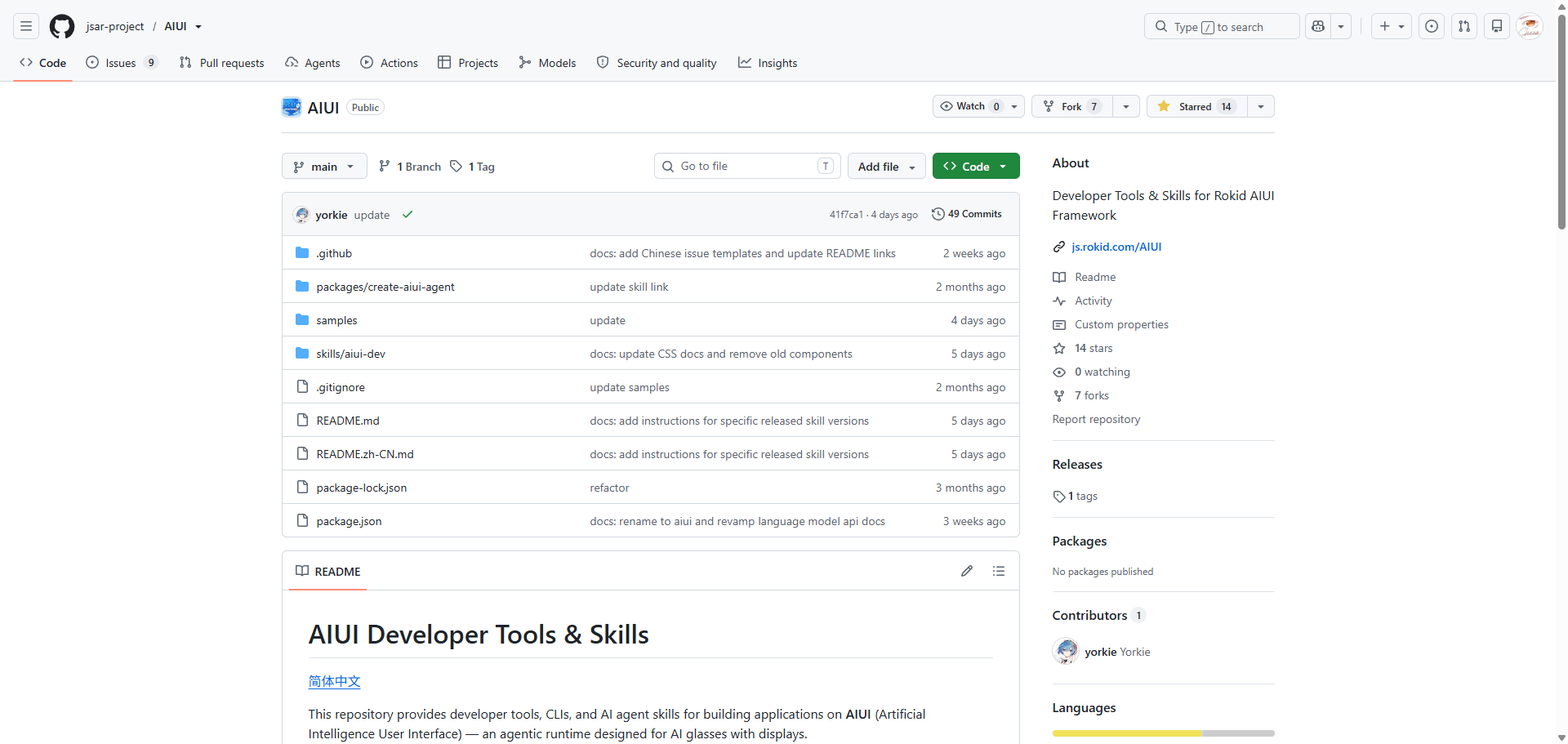The width and height of the screenshot is (1568, 744).
Task: Open commit 41f7ca1
Action: [846, 215]
